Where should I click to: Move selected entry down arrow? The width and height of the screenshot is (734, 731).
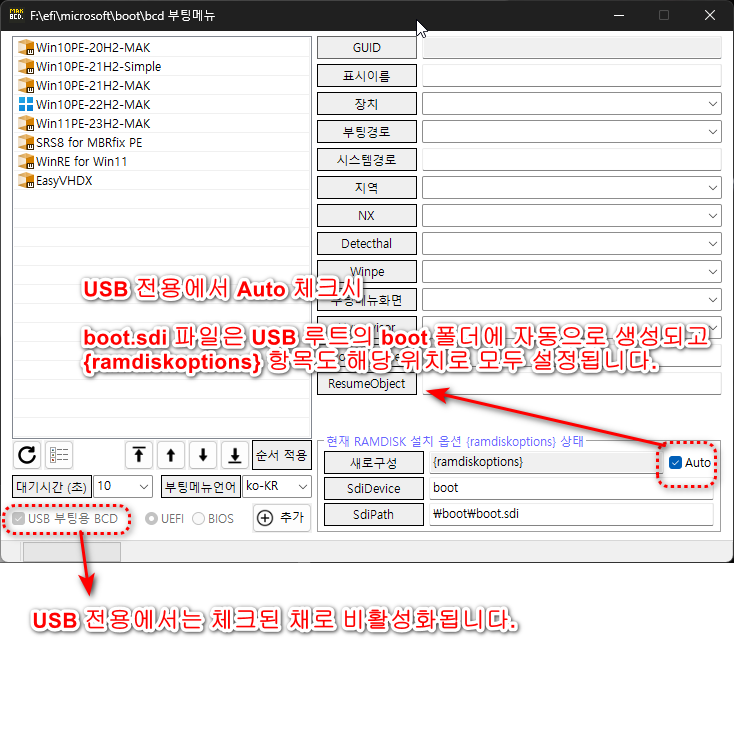coord(203,454)
